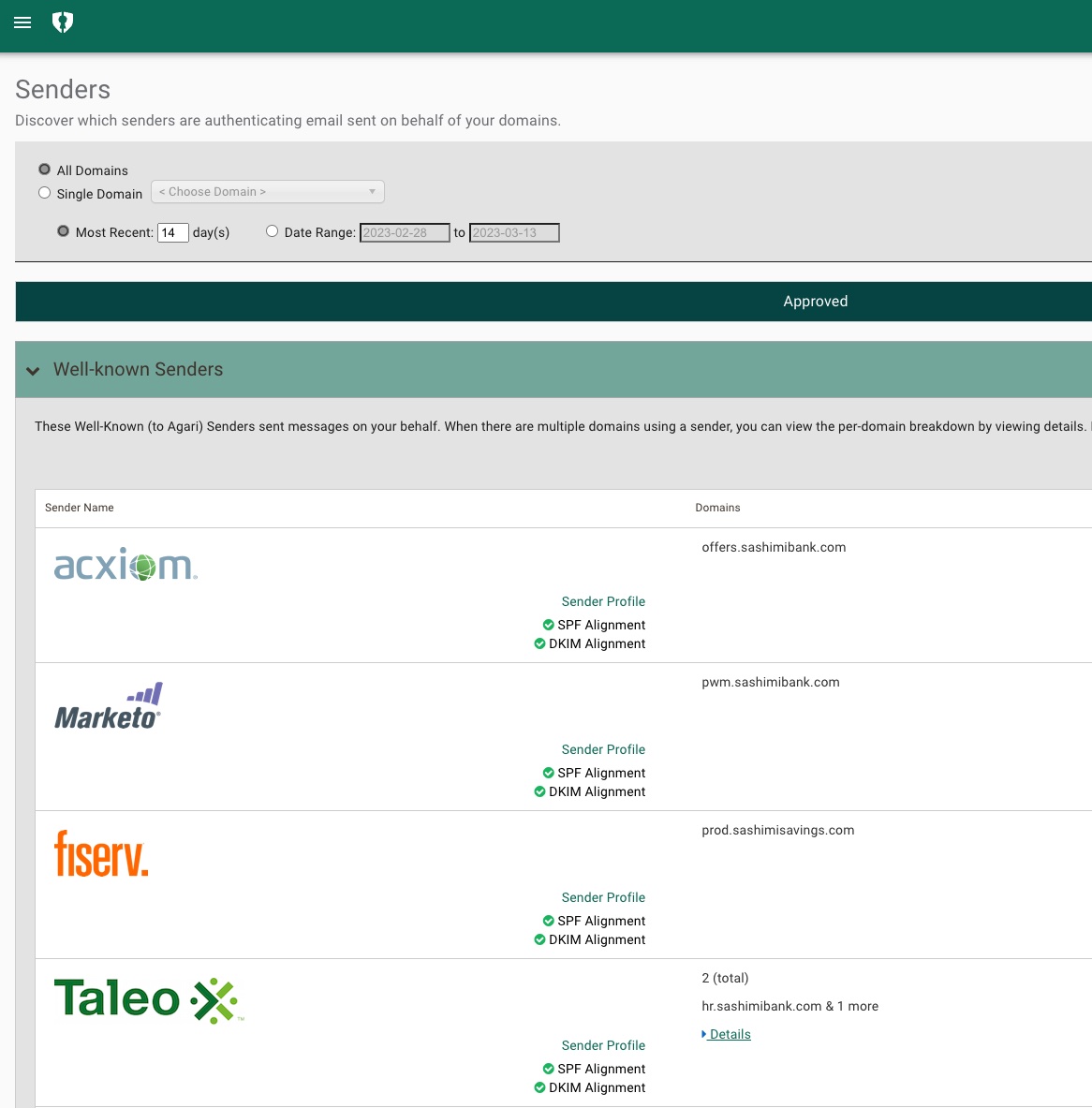Expand Details for Taleo's domains
The width and height of the screenshot is (1092, 1108).
726,1034
